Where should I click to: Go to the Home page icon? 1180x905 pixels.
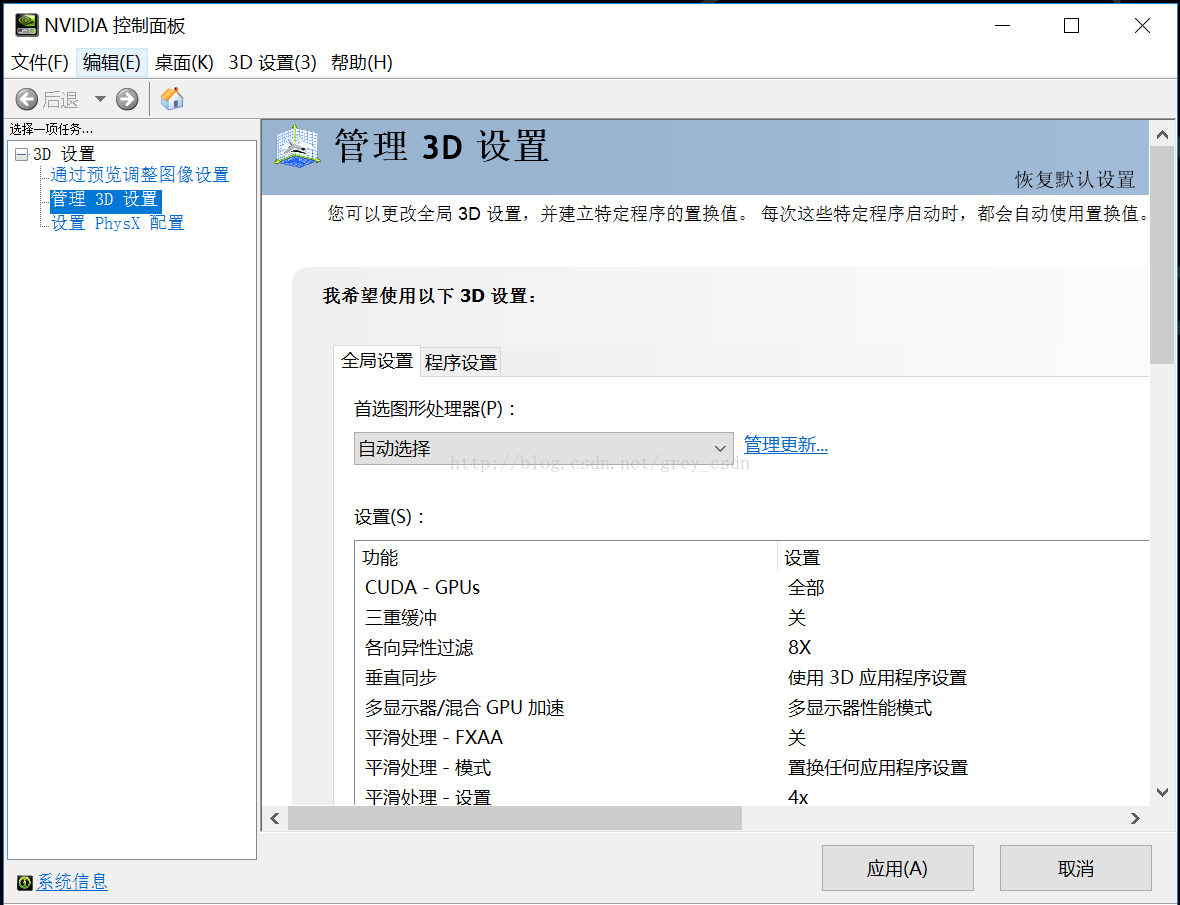pyautogui.click(x=172, y=99)
